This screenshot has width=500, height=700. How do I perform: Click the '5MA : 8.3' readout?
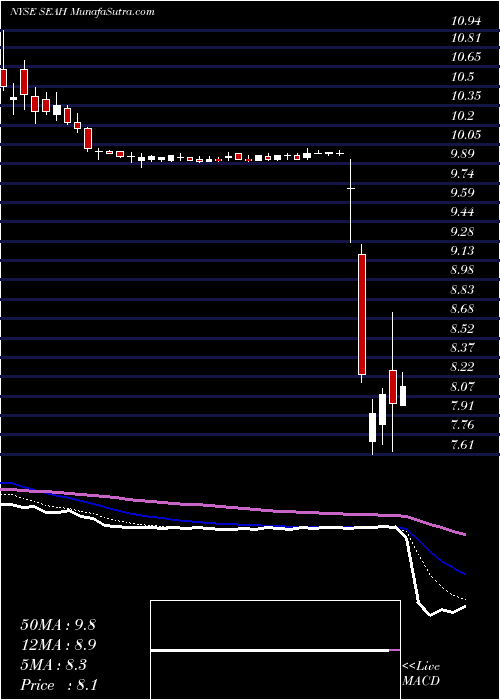click(x=54, y=665)
